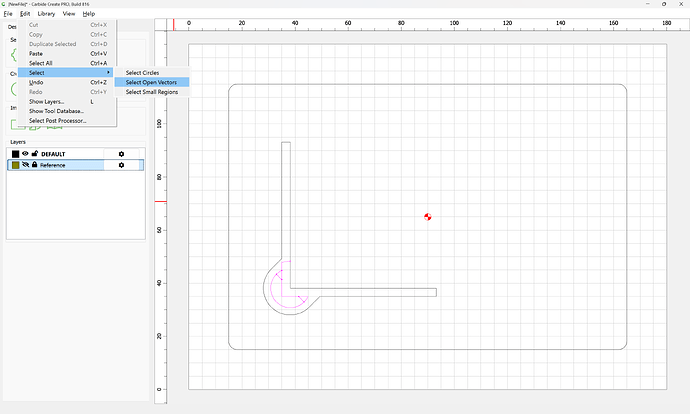Click the red zero-point marker on canvas
Image resolution: width=690 pixels, height=414 pixels.
(x=428, y=216)
